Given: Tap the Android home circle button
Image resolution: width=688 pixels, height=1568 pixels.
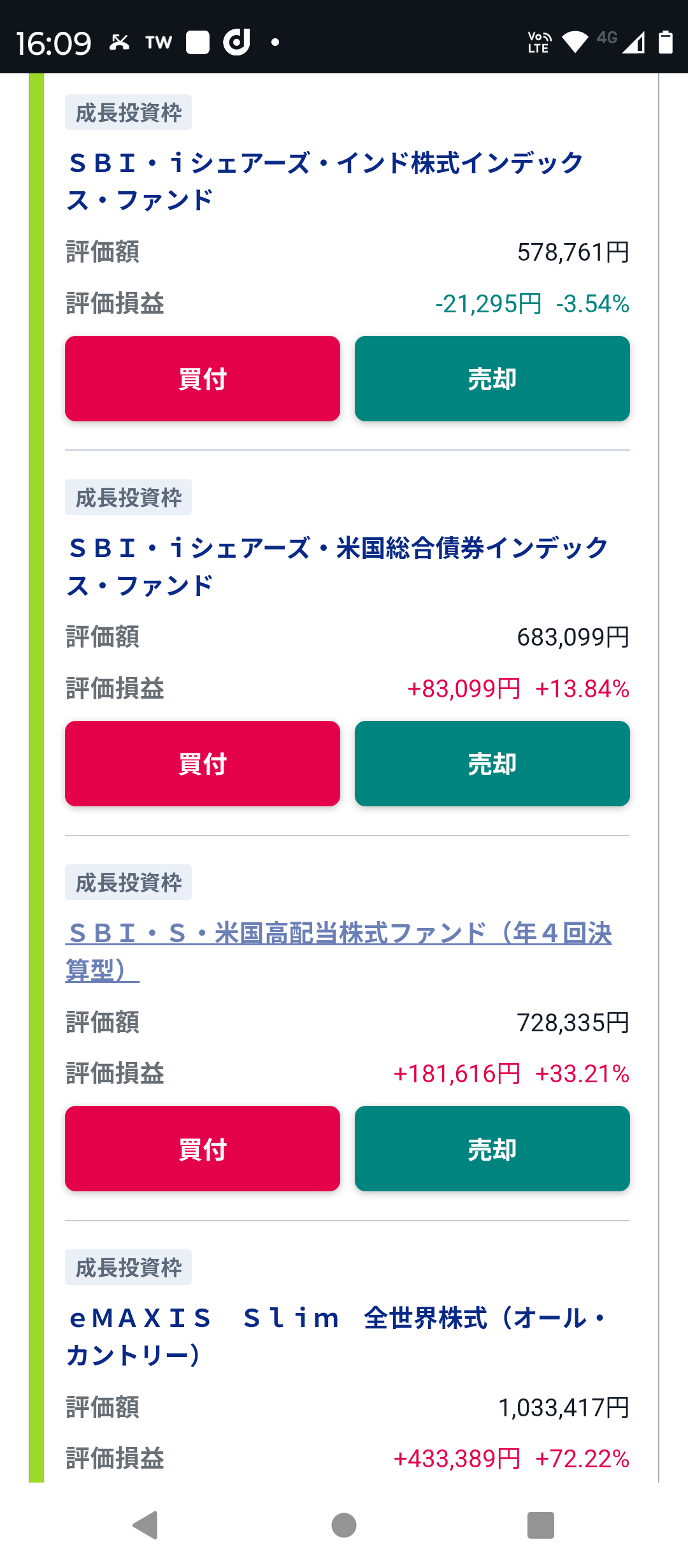Looking at the screenshot, I should [x=344, y=1525].
